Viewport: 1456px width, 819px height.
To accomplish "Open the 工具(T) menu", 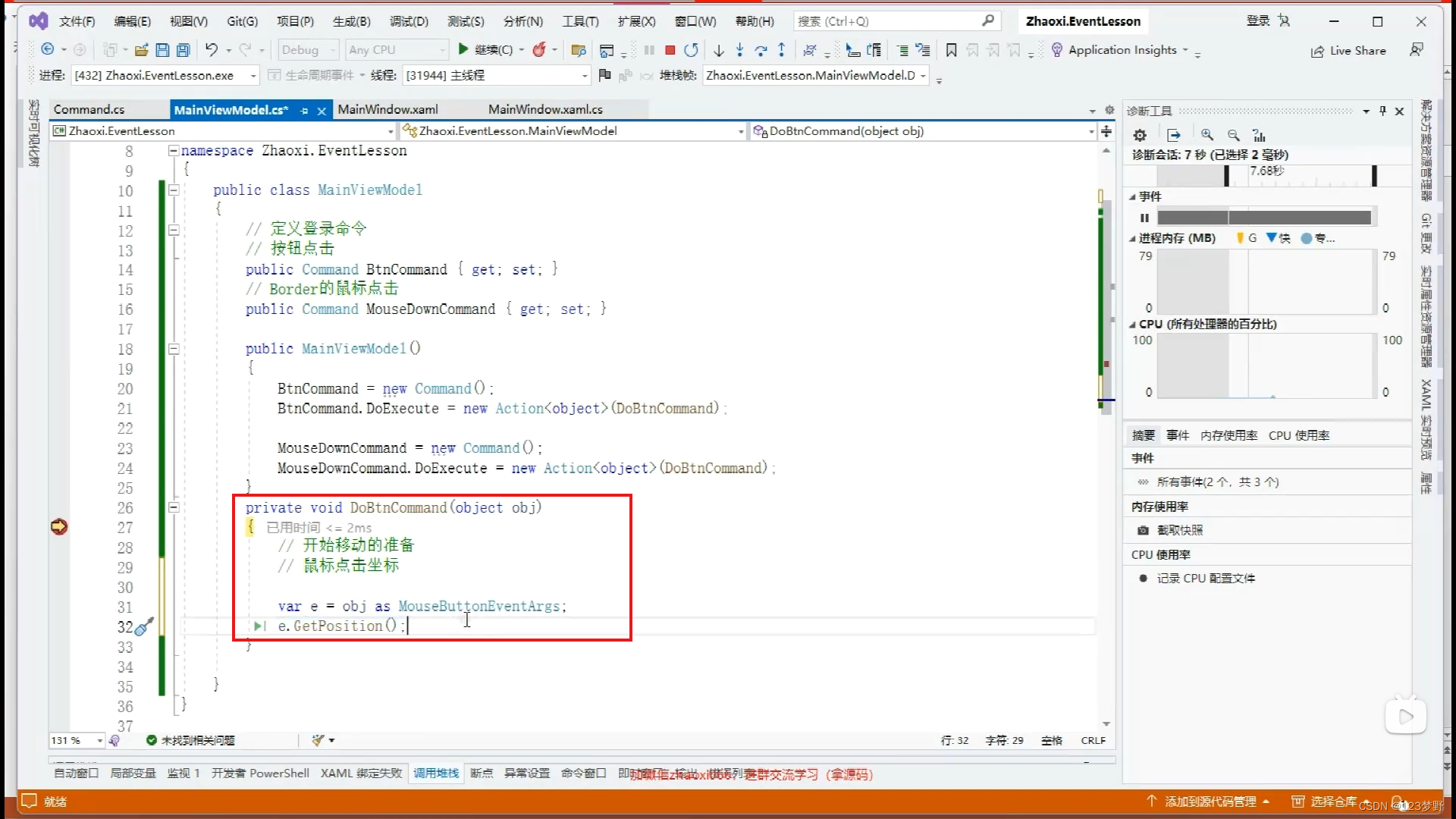I will pos(580,21).
